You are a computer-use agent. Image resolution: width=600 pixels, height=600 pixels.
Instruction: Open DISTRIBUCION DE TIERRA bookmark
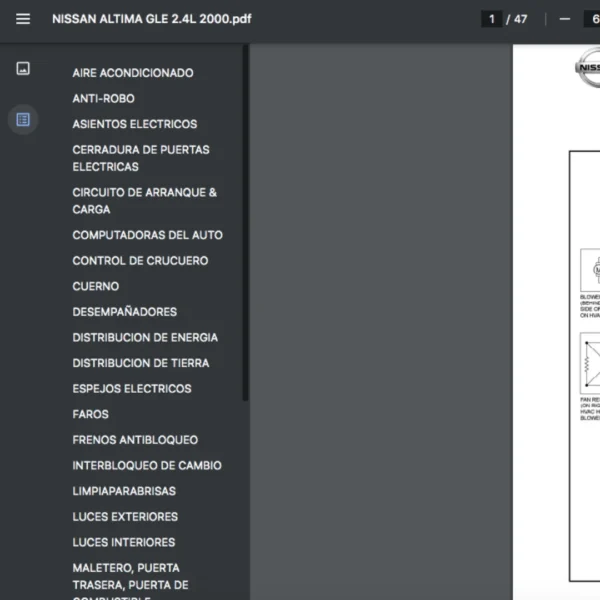tap(141, 363)
